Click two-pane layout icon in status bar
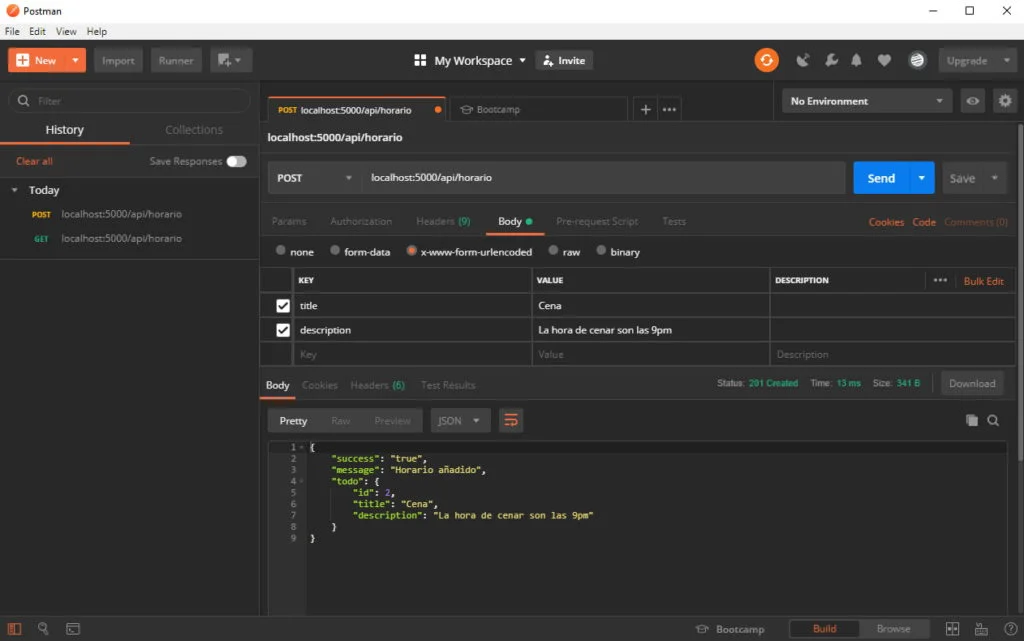 [x=952, y=629]
